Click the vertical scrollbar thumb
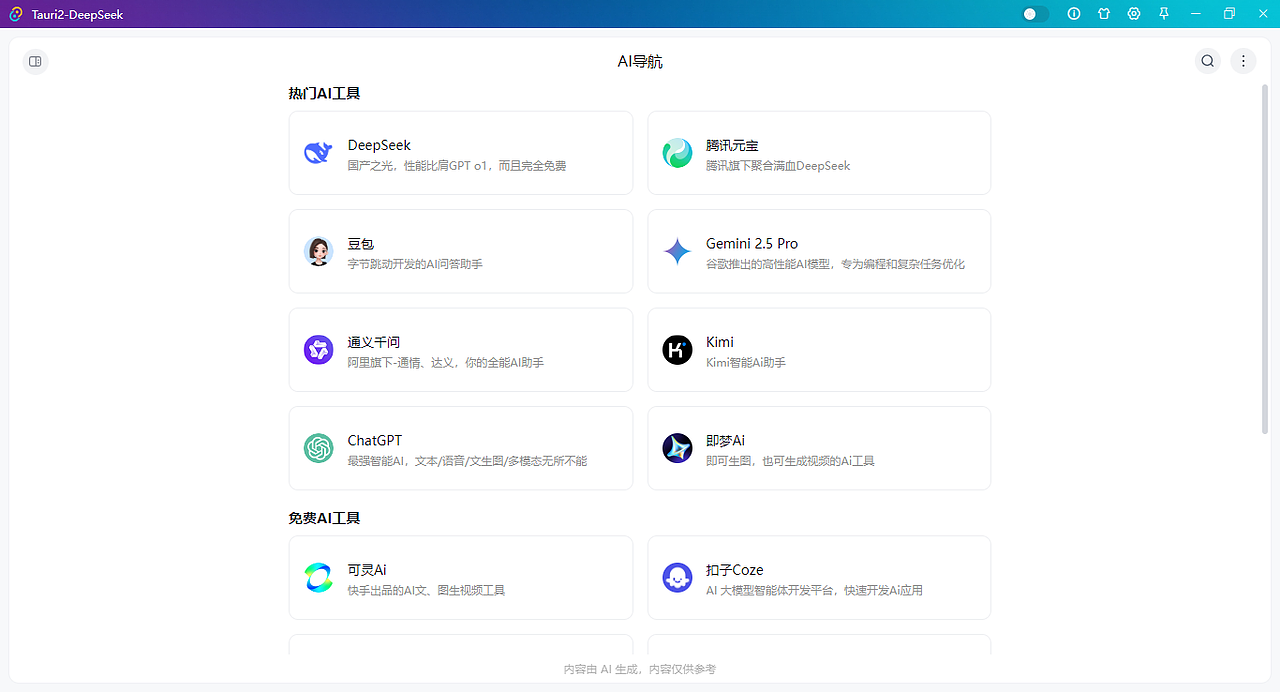The image size is (1280, 692). tap(1265, 258)
